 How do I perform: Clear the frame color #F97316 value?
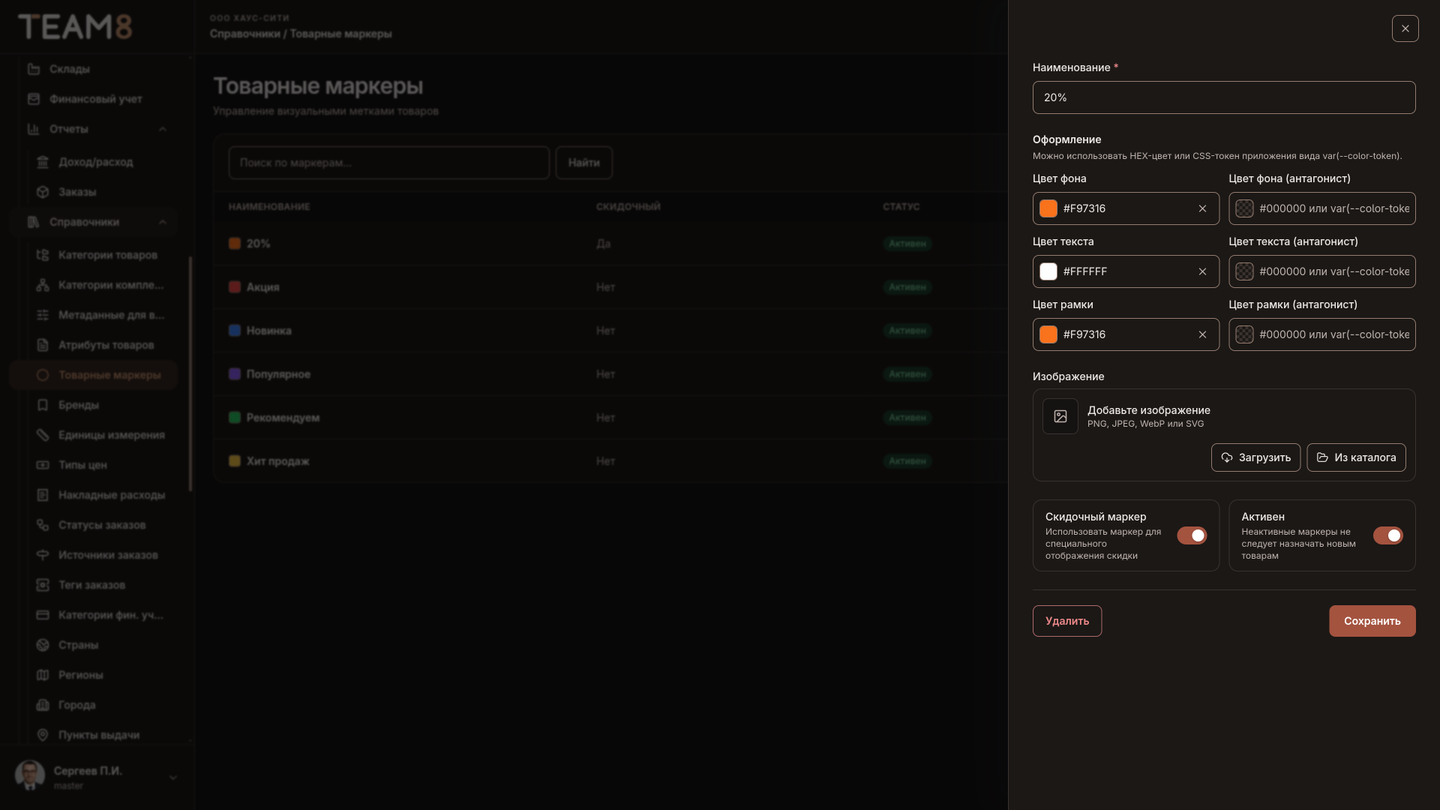[x=1202, y=335]
